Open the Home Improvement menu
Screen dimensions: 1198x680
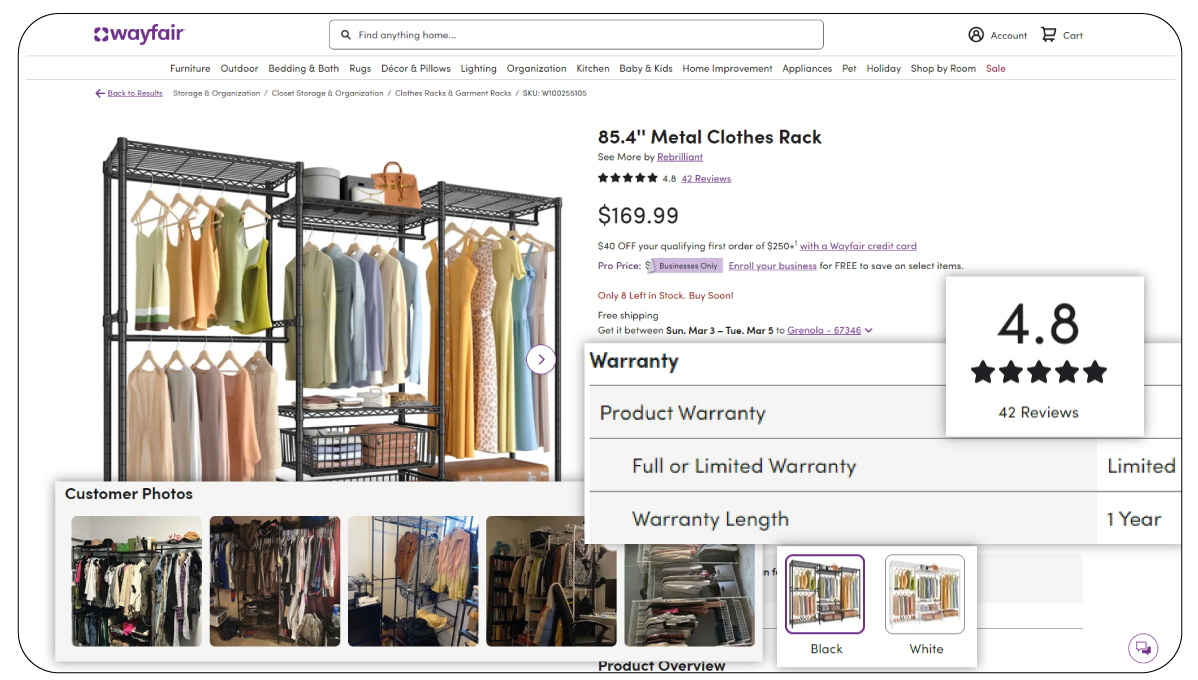click(727, 69)
